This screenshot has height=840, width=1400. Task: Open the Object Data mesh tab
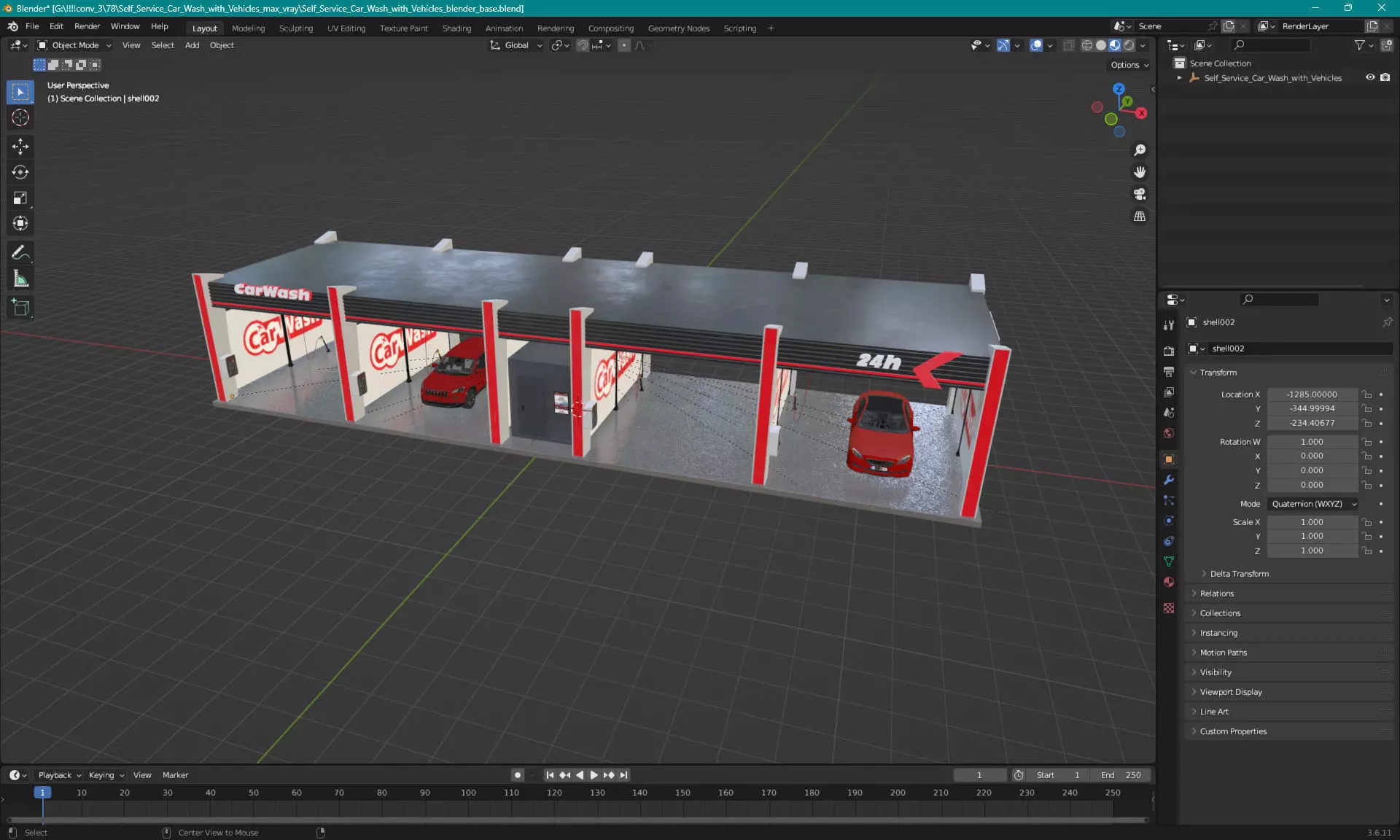[x=1169, y=561]
